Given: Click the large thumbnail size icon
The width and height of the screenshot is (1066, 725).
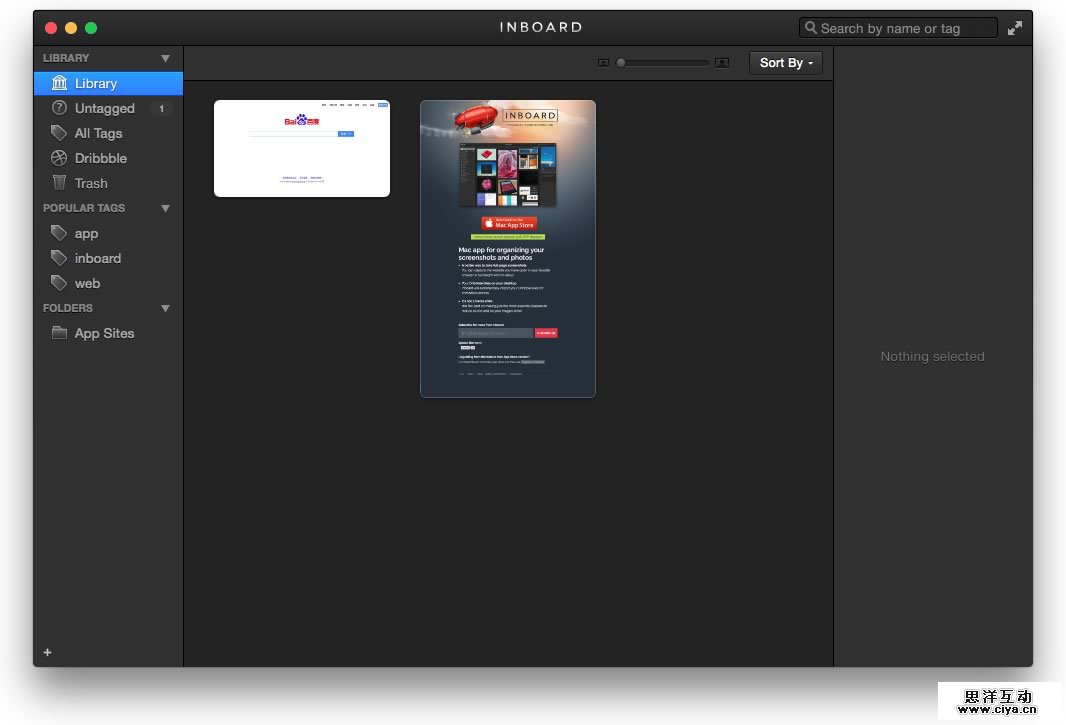Looking at the screenshot, I should pos(722,63).
